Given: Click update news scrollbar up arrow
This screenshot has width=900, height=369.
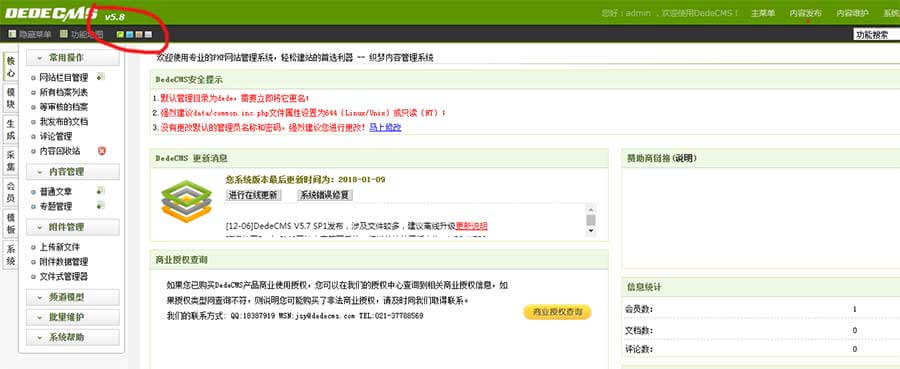Looking at the screenshot, I should [x=591, y=209].
